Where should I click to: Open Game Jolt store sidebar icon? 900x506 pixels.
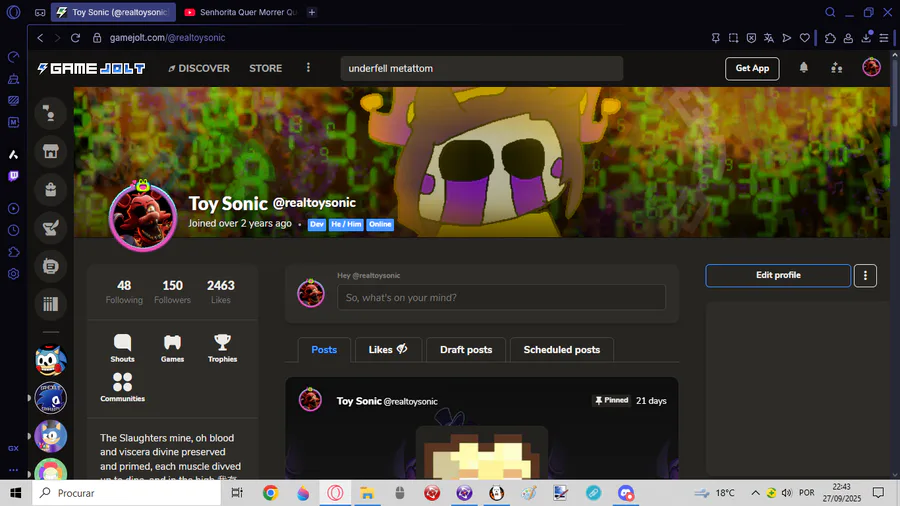click(x=51, y=151)
